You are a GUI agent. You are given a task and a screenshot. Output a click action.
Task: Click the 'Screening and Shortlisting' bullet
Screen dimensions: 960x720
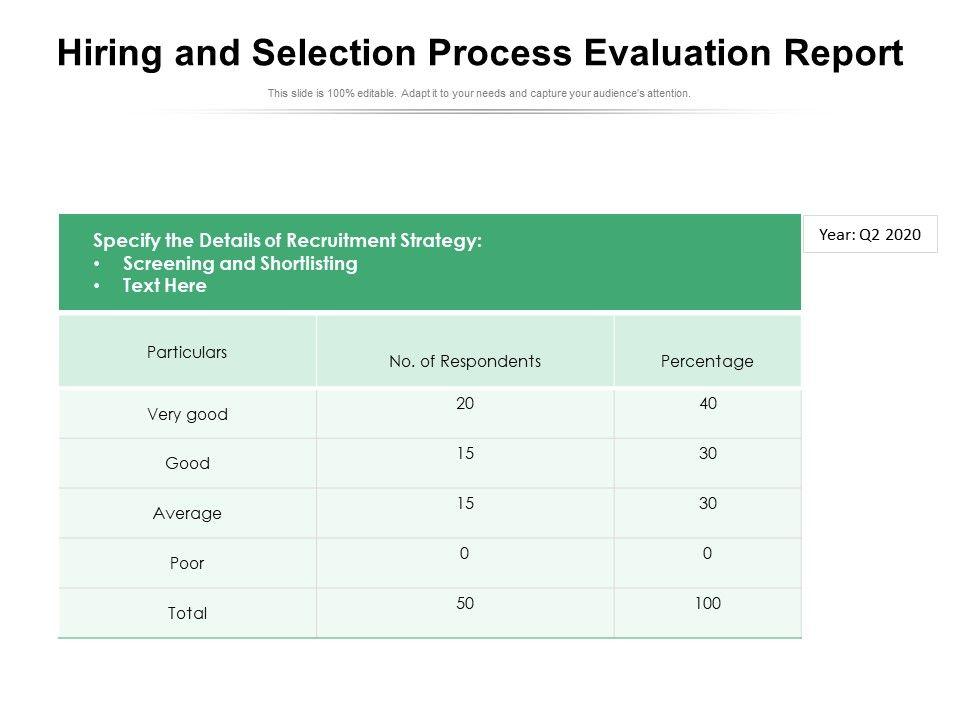(x=240, y=264)
